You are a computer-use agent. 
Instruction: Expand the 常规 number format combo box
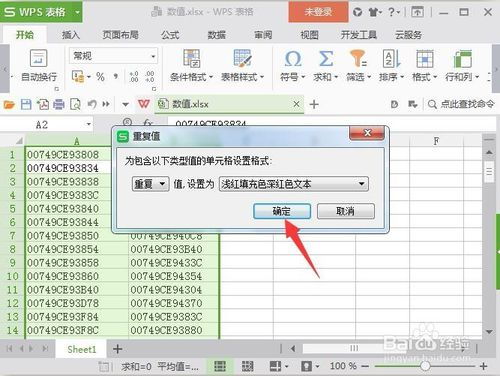pos(113,56)
